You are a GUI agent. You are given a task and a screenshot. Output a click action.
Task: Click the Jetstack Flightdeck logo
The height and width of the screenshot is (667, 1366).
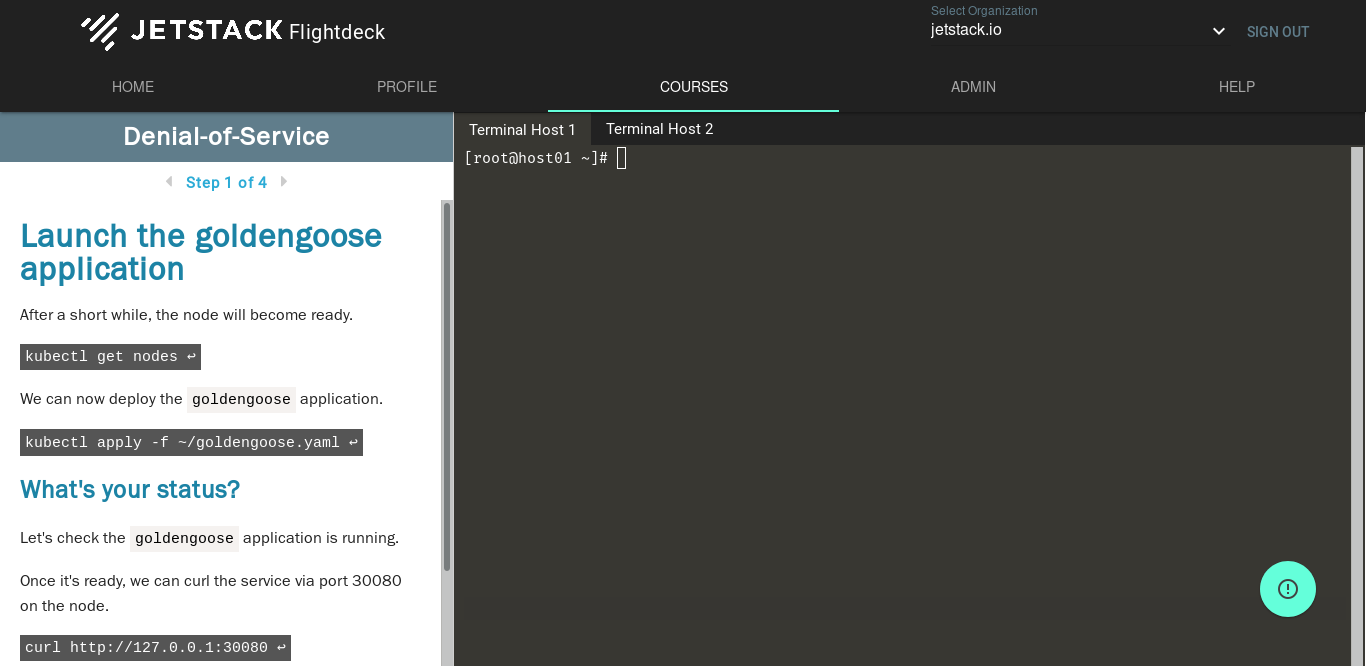click(x=230, y=31)
